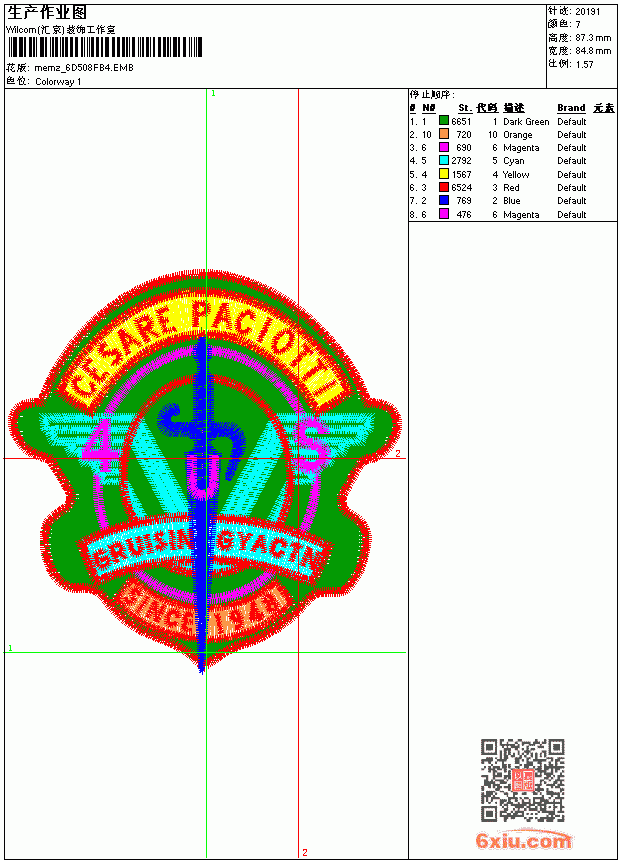Image resolution: width=620 pixels, height=860 pixels.
Task: Click the Wilcom studio name line
Action: click(61, 30)
